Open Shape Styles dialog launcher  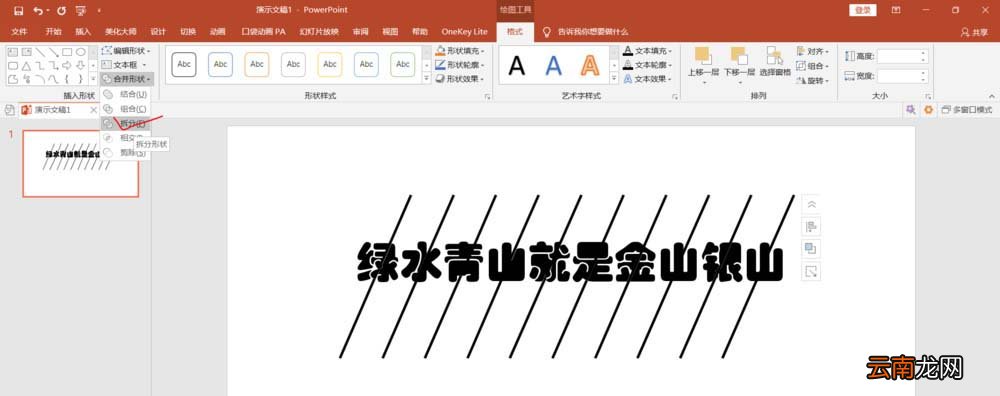(x=488, y=96)
